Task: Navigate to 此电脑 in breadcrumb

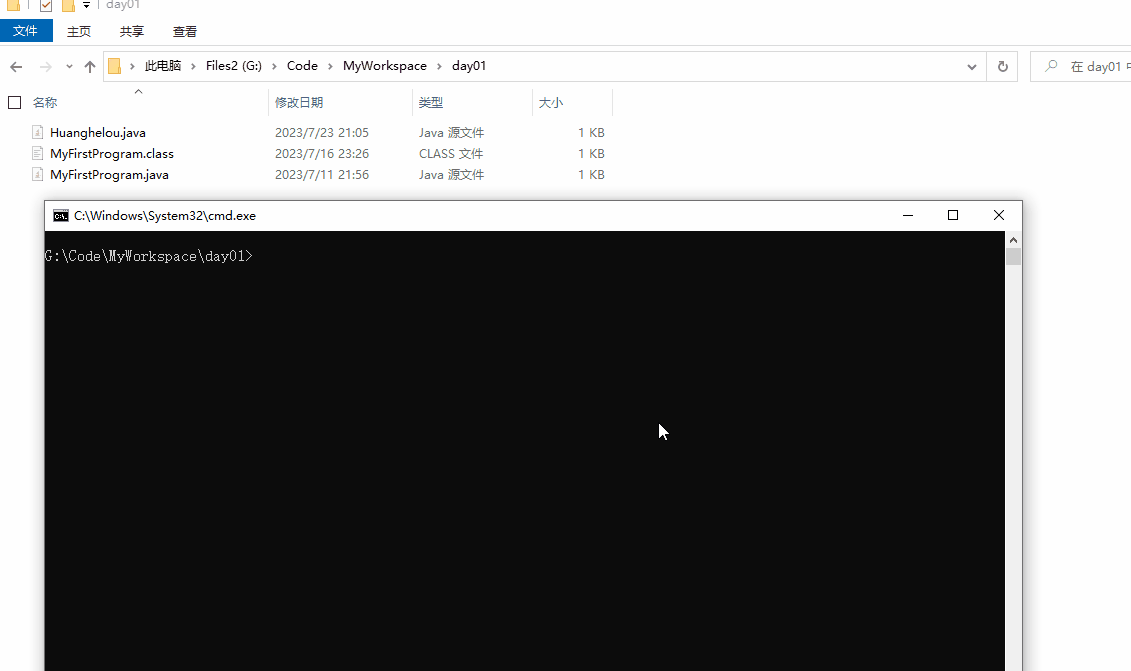Action: coord(163,66)
